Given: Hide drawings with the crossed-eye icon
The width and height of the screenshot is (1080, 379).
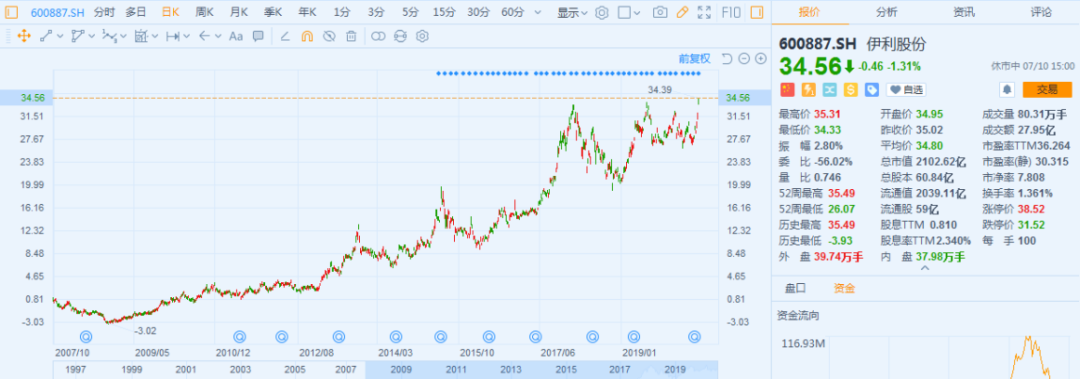Looking at the screenshot, I should (x=329, y=36).
